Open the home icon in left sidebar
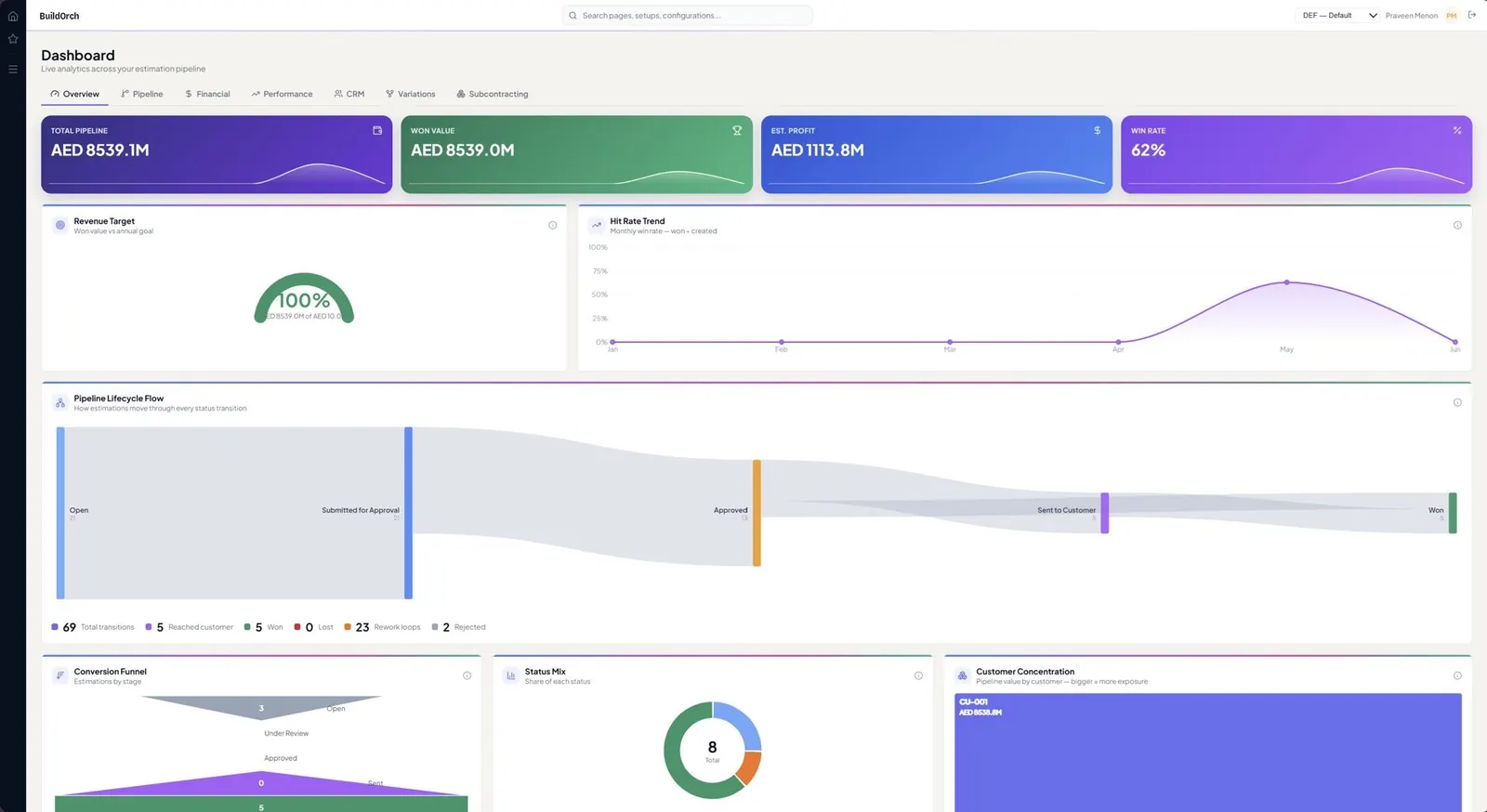Image resolution: width=1487 pixels, height=812 pixels. coord(13,16)
